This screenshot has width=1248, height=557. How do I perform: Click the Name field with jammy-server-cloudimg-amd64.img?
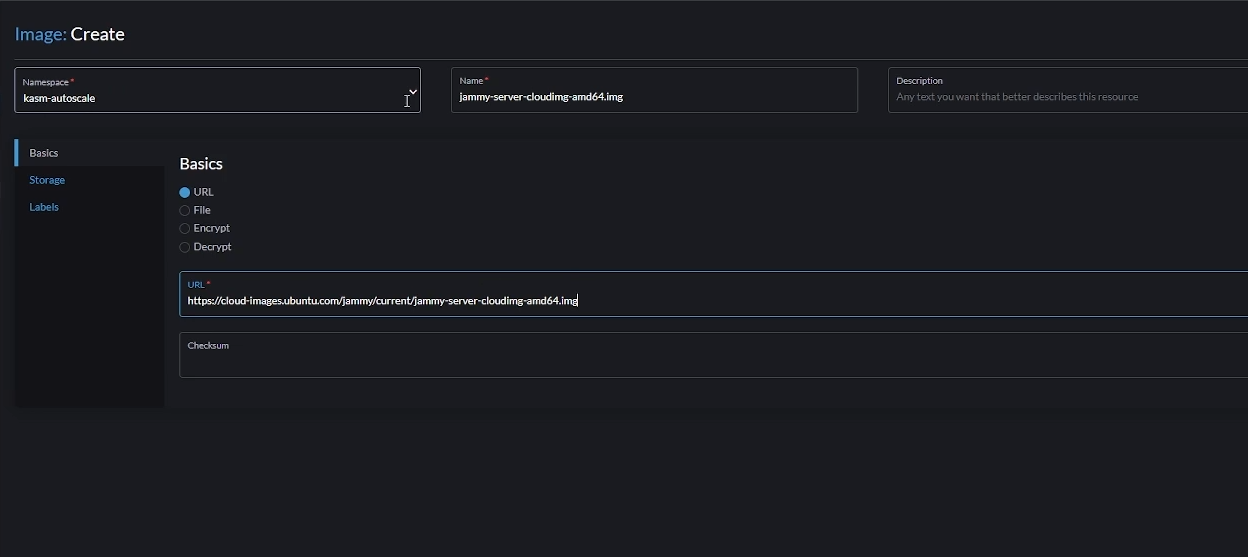coord(653,97)
